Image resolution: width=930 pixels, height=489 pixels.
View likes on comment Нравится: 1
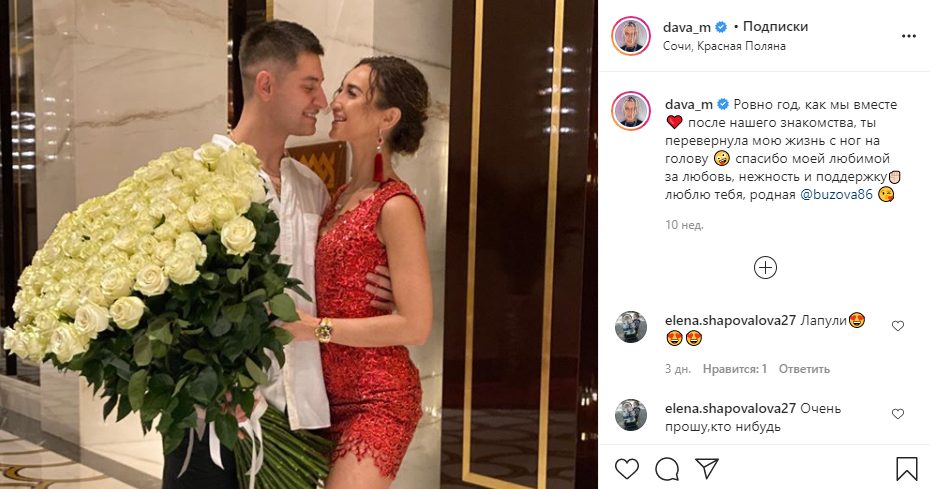click(x=735, y=369)
